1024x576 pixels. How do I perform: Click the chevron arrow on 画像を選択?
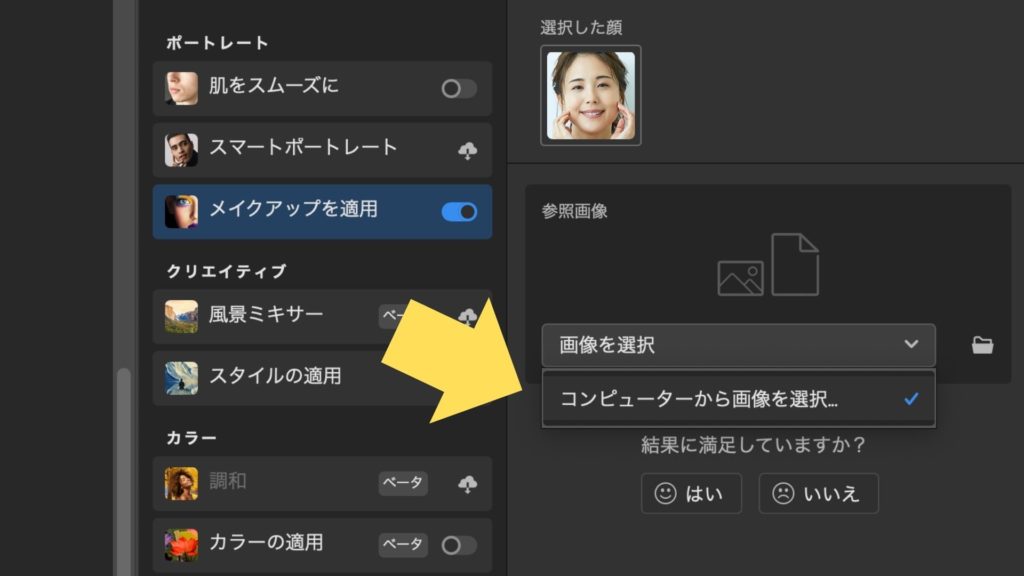[x=910, y=344]
